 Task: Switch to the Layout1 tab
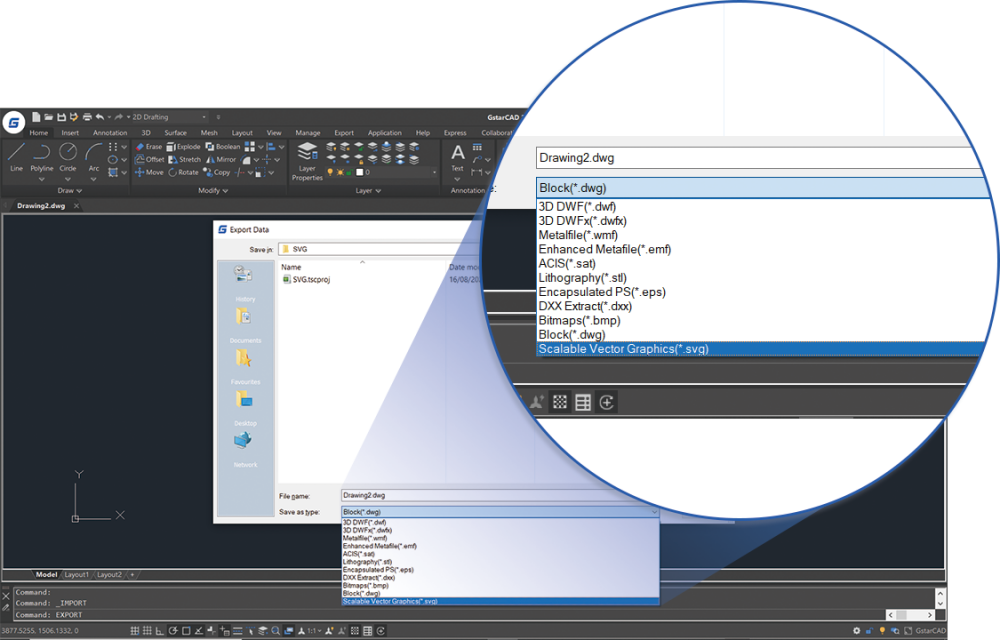click(77, 574)
